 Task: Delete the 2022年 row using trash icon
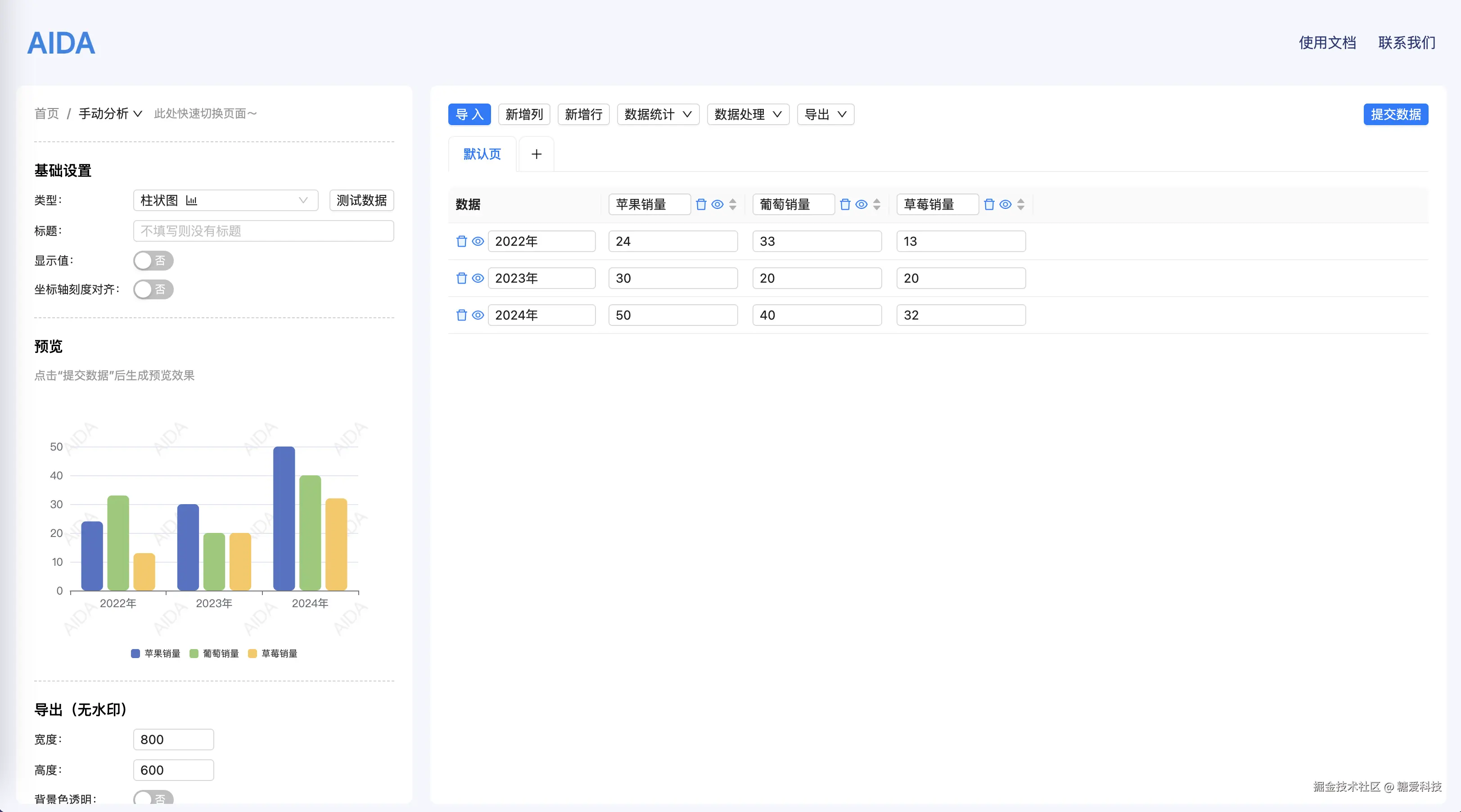[462, 242]
